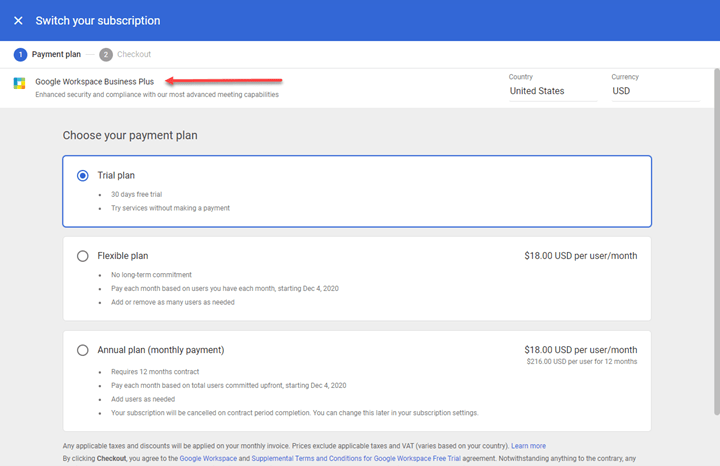The image size is (720, 466).
Task: Open the Country dropdown showing United States
Action: [x=551, y=91]
